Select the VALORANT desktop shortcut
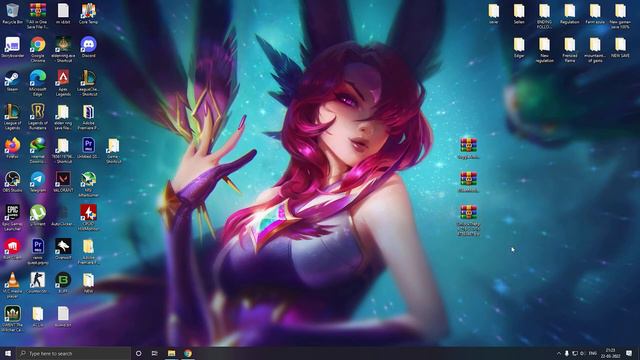This screenshot has width=640, height=360. tap(63, 182)
